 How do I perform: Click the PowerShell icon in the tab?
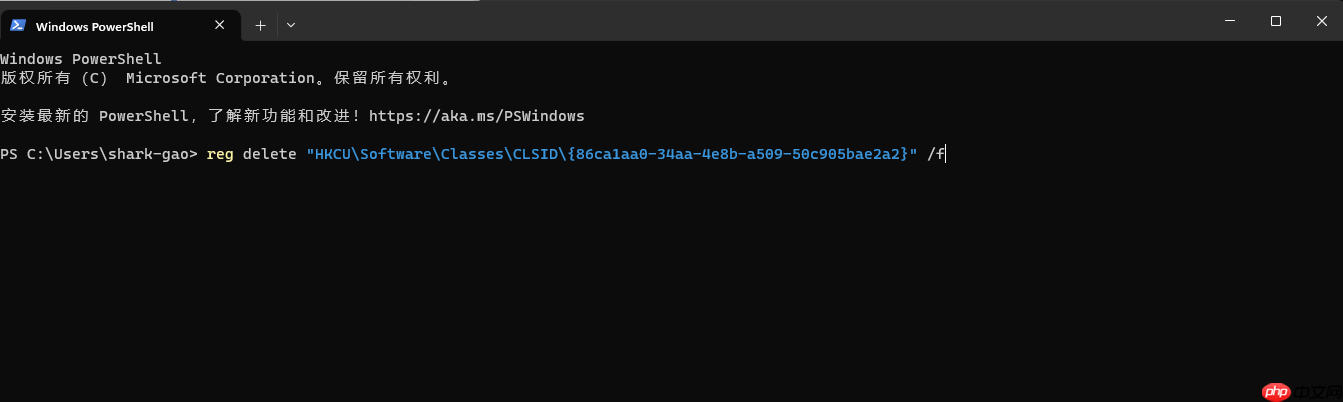[x=18, y=26]
